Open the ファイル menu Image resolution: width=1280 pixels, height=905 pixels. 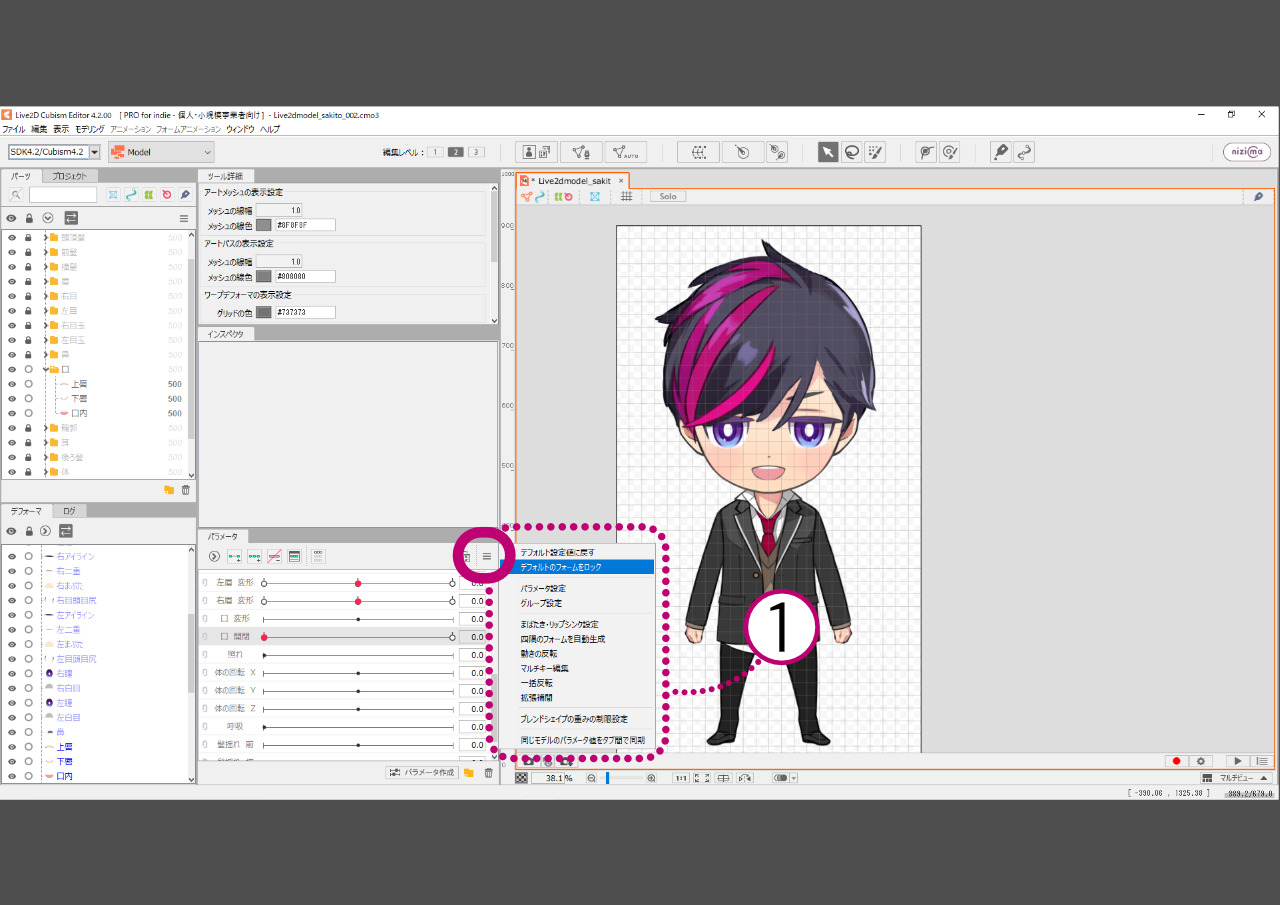click(x=13, y=129)
